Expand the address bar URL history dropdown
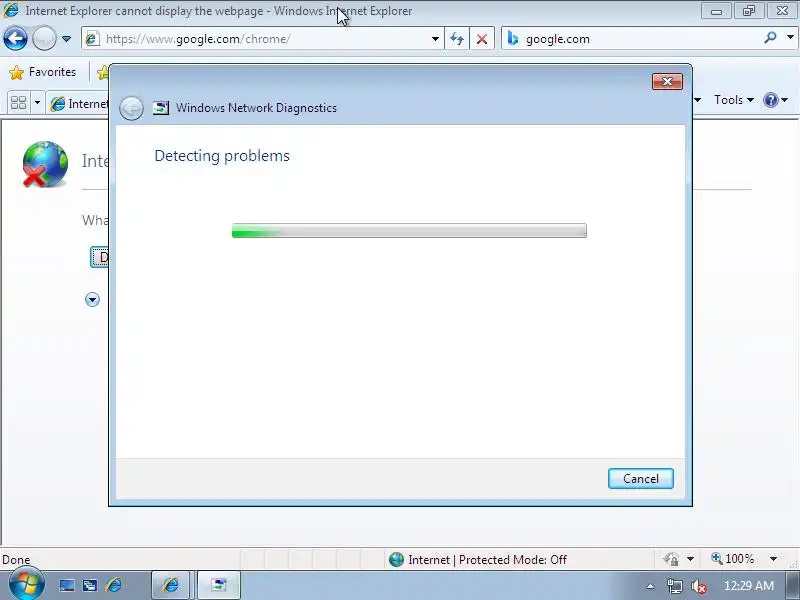The image size is (800, 600). click(435, 39)
